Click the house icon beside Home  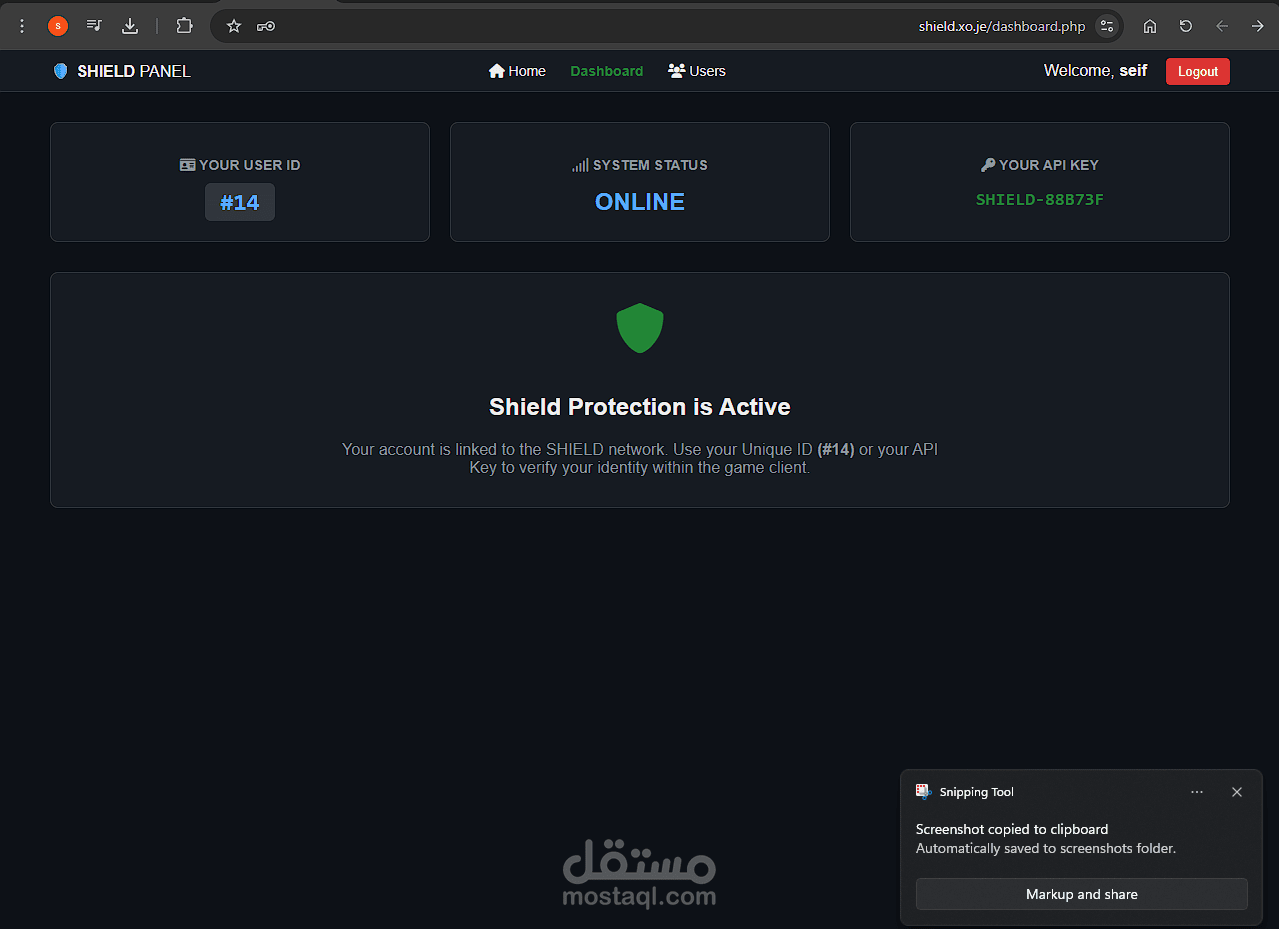pyautogui.click(x=496, y=71)
